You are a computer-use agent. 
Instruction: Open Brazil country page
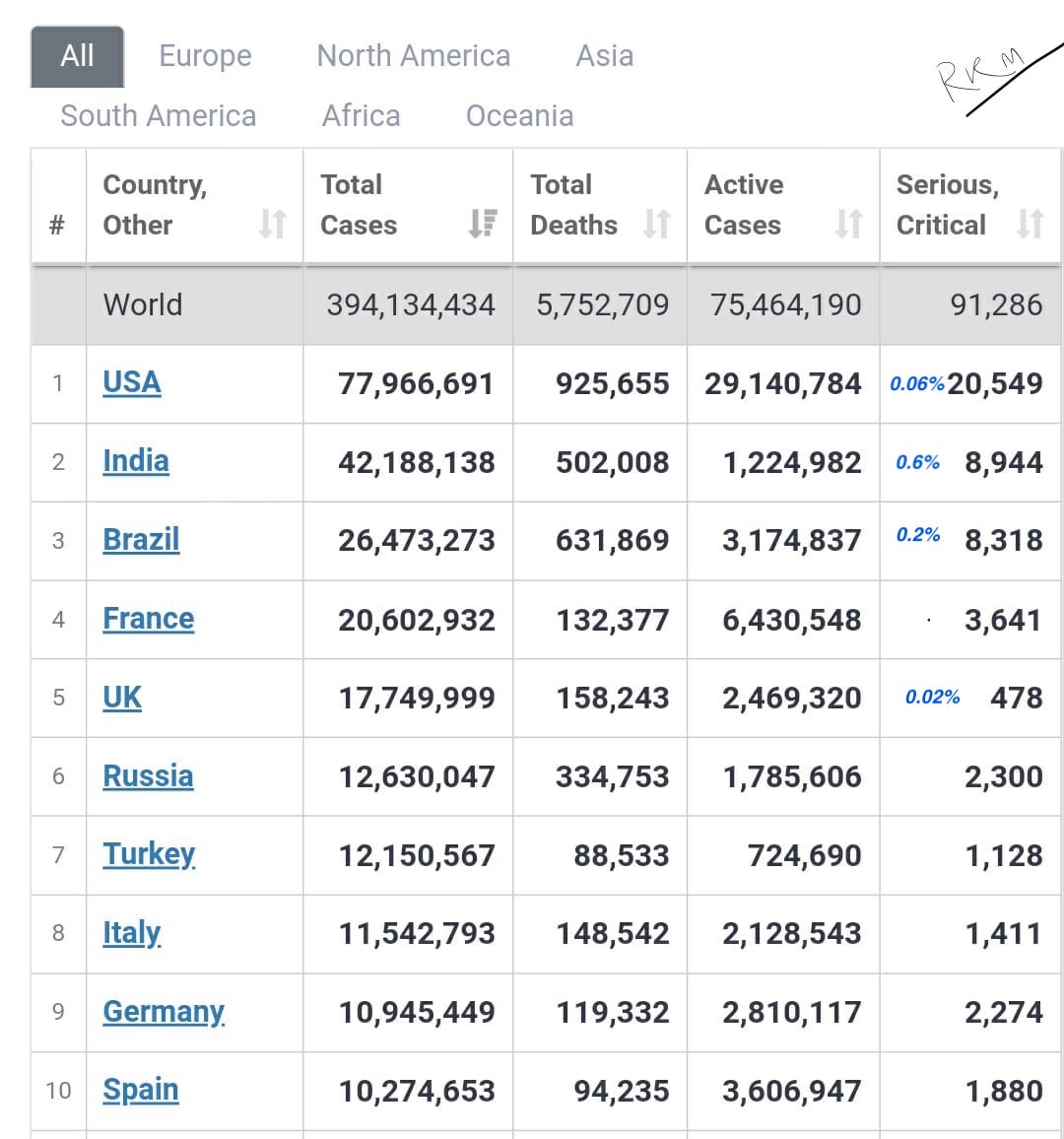141,540
